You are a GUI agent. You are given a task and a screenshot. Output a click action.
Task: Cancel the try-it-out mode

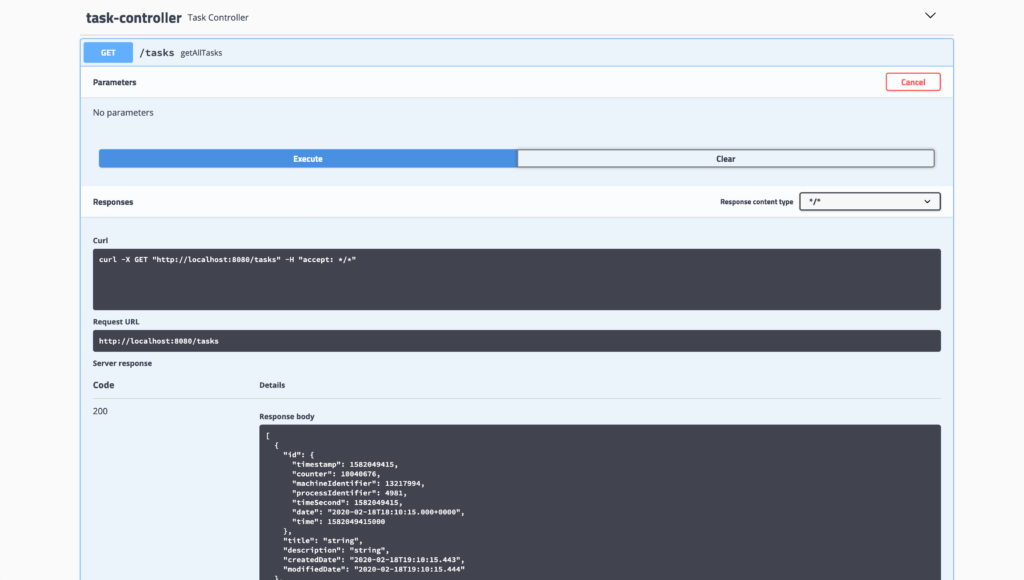point(912,82)
